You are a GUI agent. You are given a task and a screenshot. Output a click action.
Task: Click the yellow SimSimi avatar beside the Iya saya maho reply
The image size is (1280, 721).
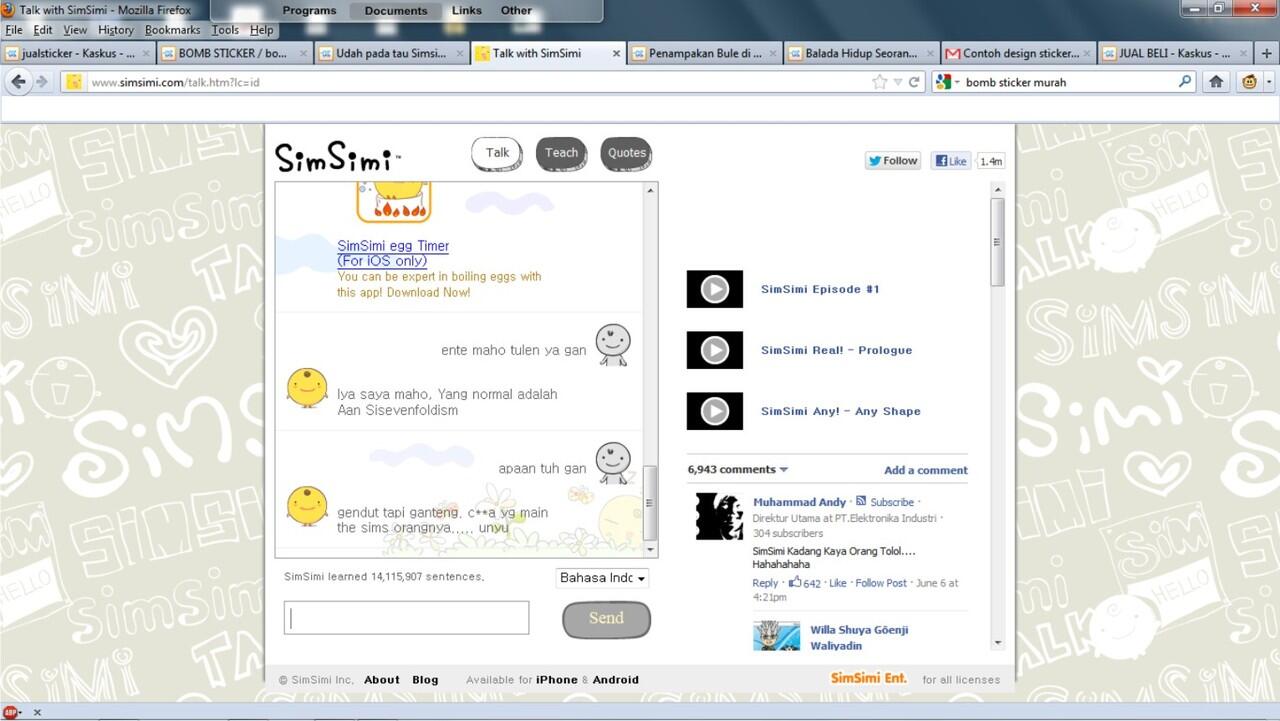click(x=307, y=388)
